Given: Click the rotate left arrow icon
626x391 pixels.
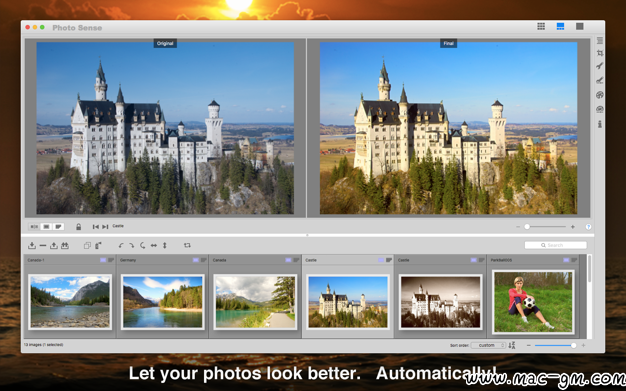Looking at the screenshot, I should 121,245.
